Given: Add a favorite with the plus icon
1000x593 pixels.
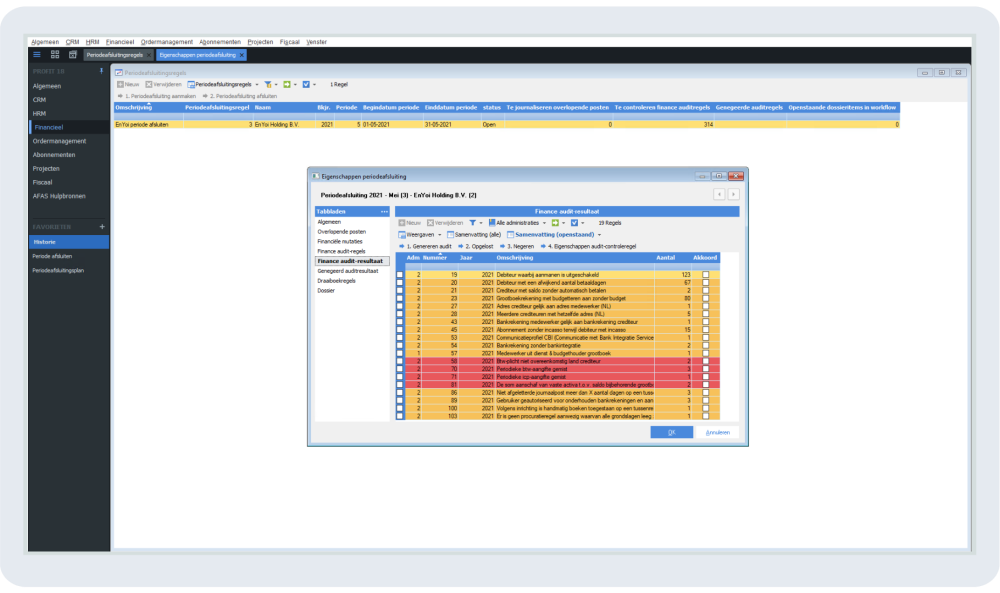Looking at the screenshot, I should [101, 227].
